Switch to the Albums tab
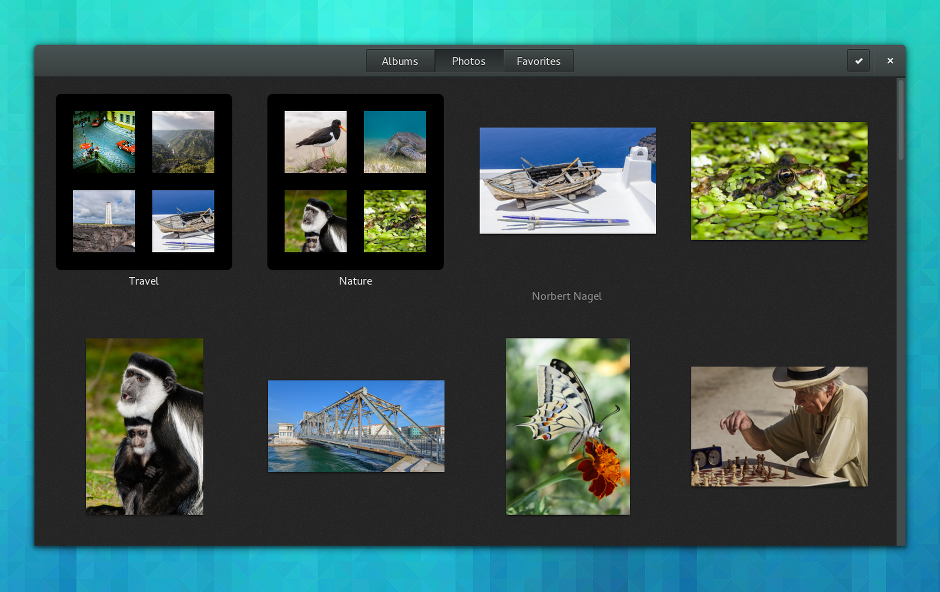Screen dimensions: 940x592 400,61
